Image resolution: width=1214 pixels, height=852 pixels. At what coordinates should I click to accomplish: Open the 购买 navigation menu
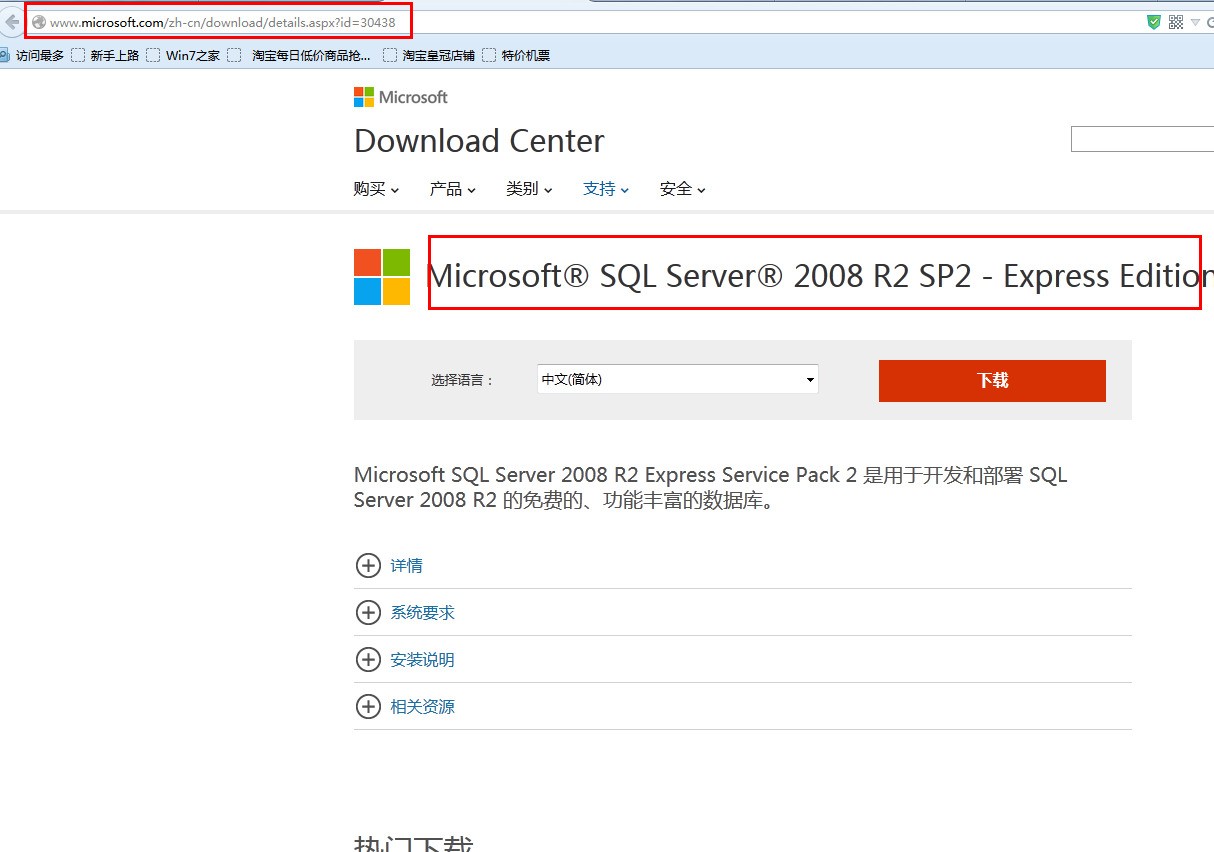pos(376,189)
